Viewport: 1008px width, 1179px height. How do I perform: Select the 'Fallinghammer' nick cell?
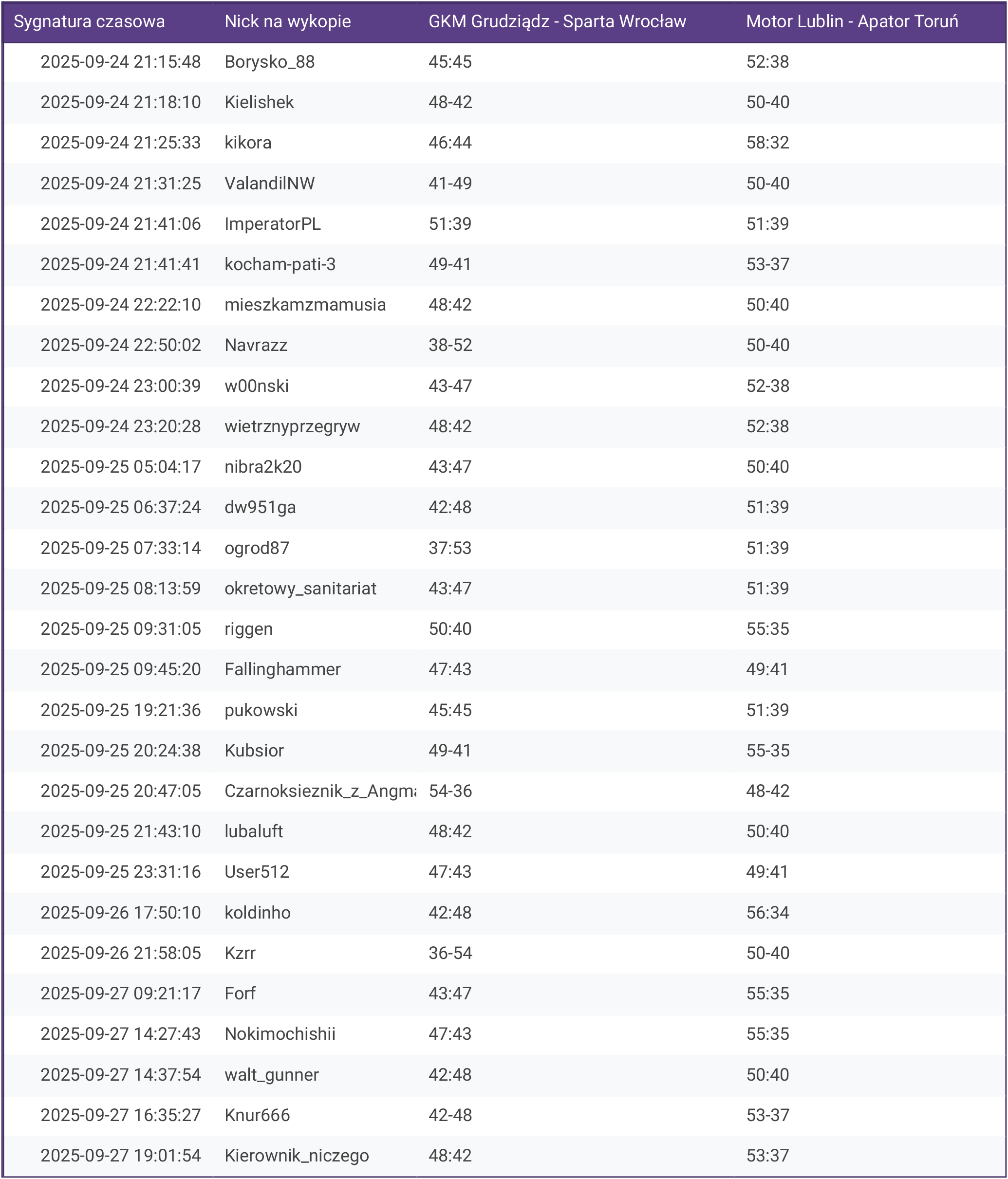pyautogui.click(x=282, y=669)
